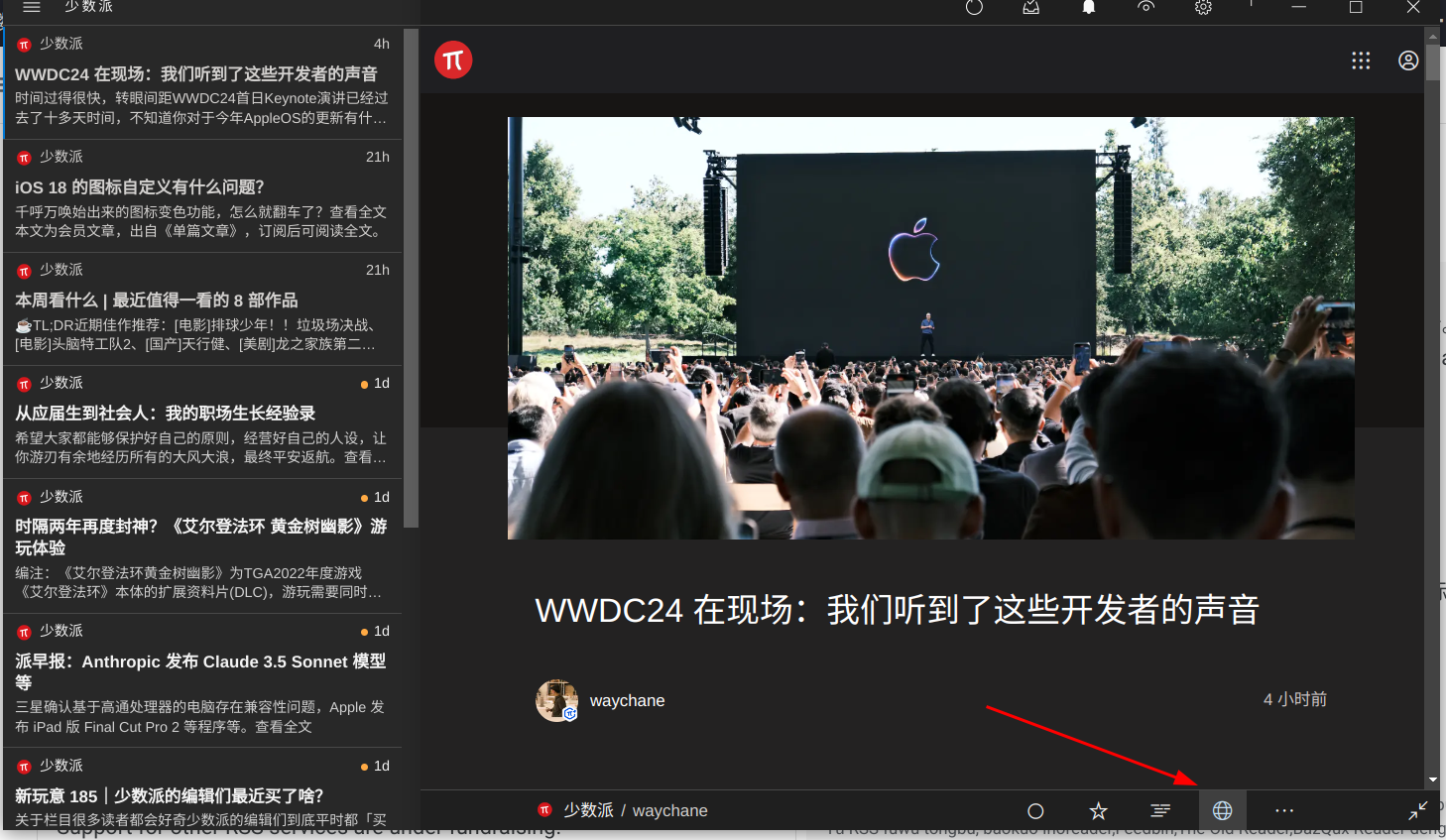
Task: Click the 少数派 feed icon on the iOS 18 item
Action: [24, 158]
